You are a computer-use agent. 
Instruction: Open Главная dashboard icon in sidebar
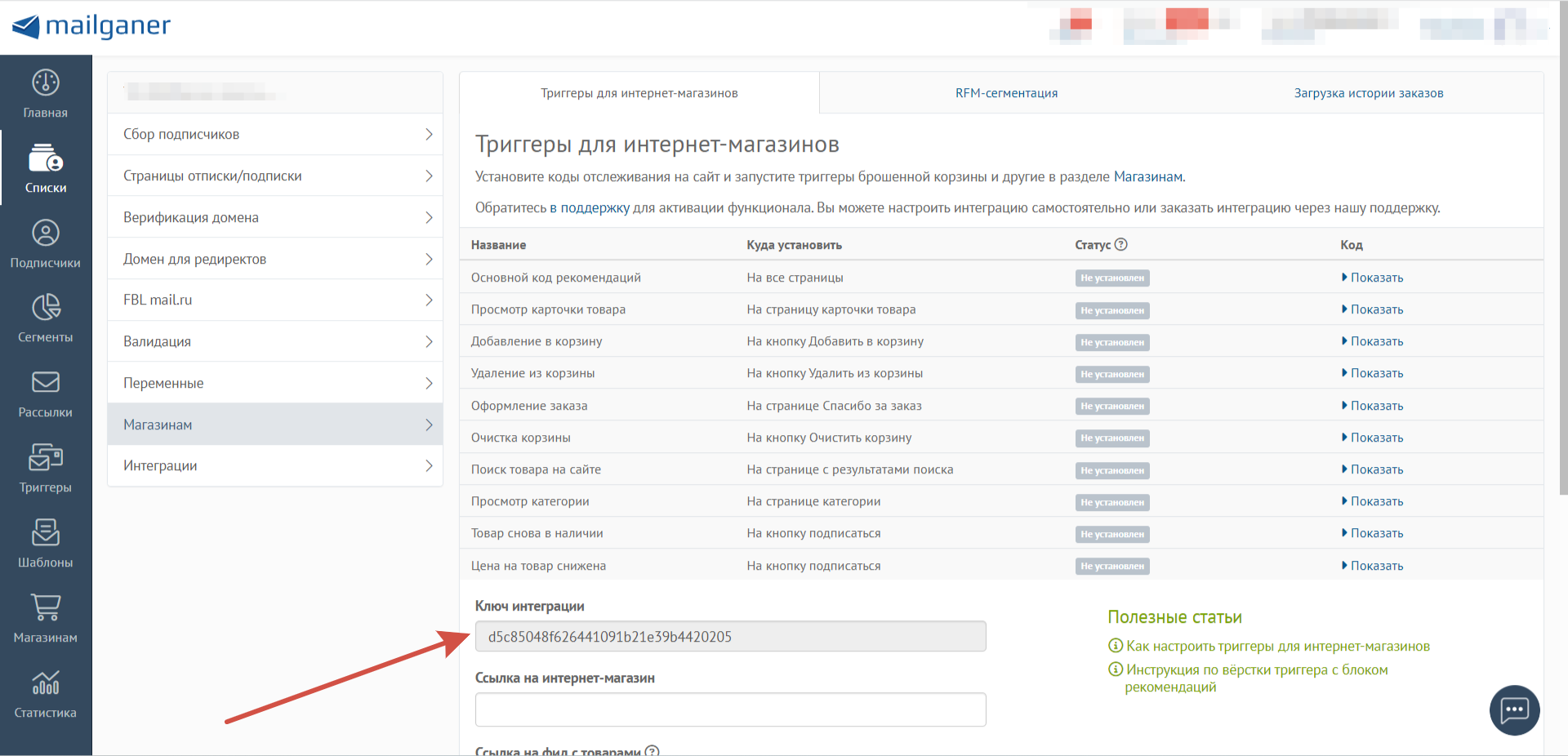click(46, 82)
